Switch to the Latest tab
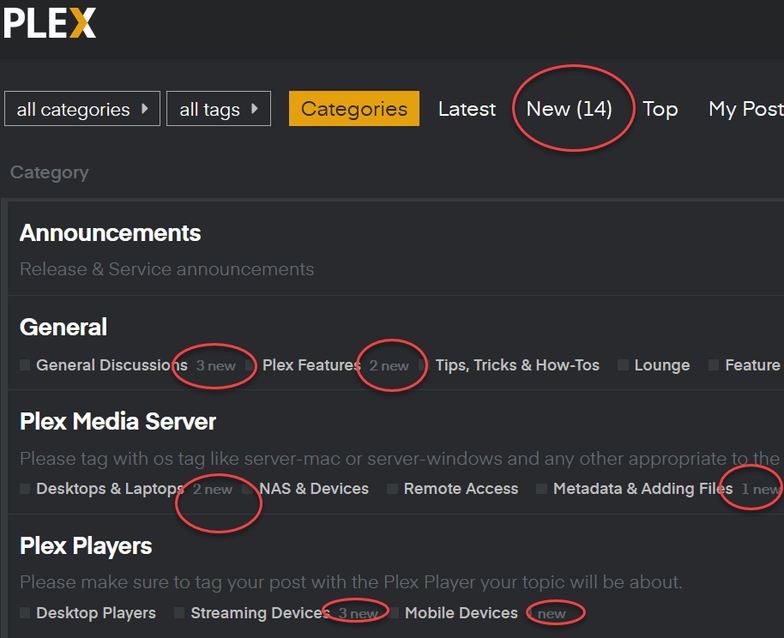Image resolution: width=784 pixels, height=638 pixels. pos(467,109)
